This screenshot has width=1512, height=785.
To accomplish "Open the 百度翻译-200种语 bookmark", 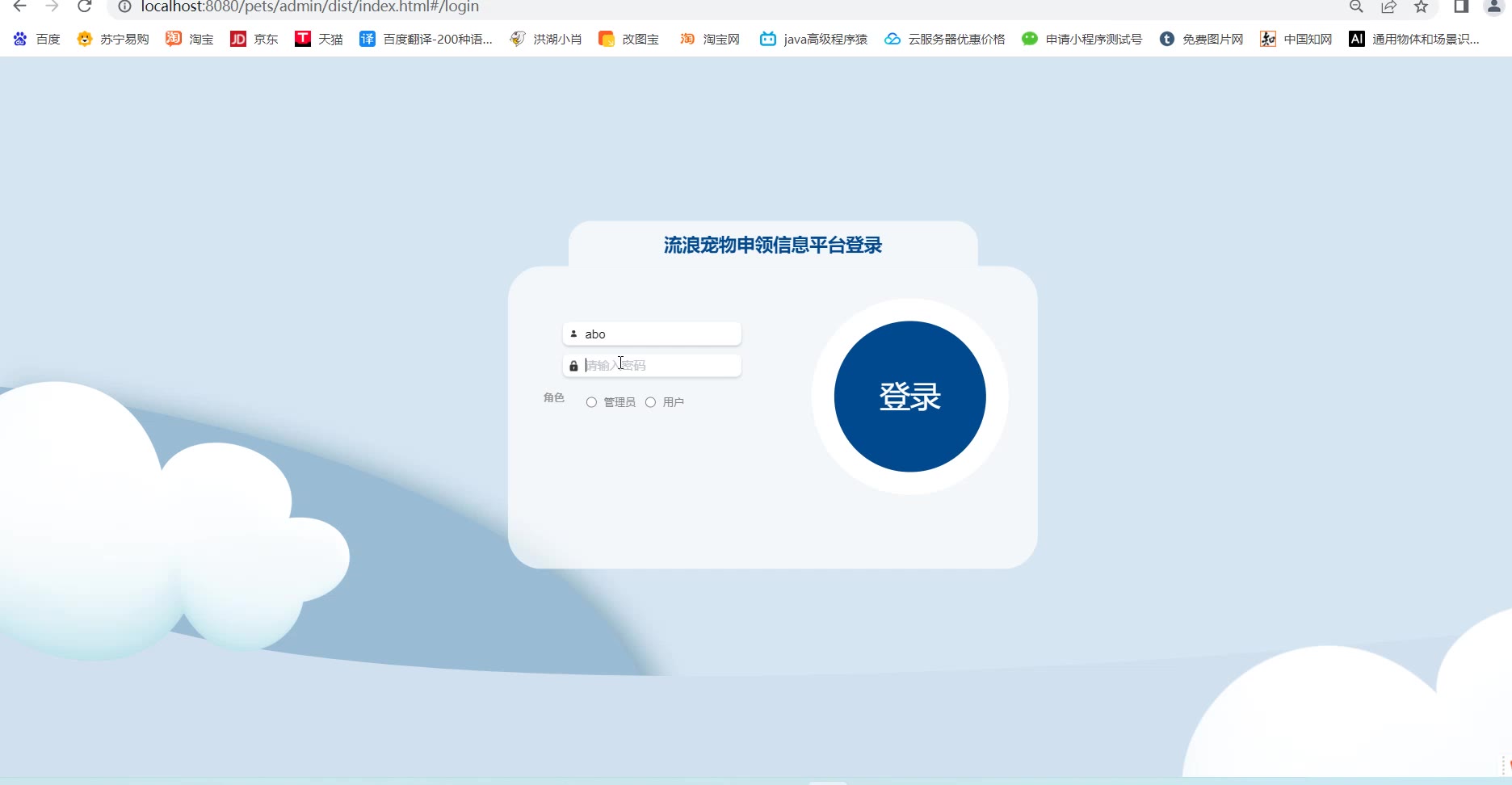I will [x=426, y=39].
